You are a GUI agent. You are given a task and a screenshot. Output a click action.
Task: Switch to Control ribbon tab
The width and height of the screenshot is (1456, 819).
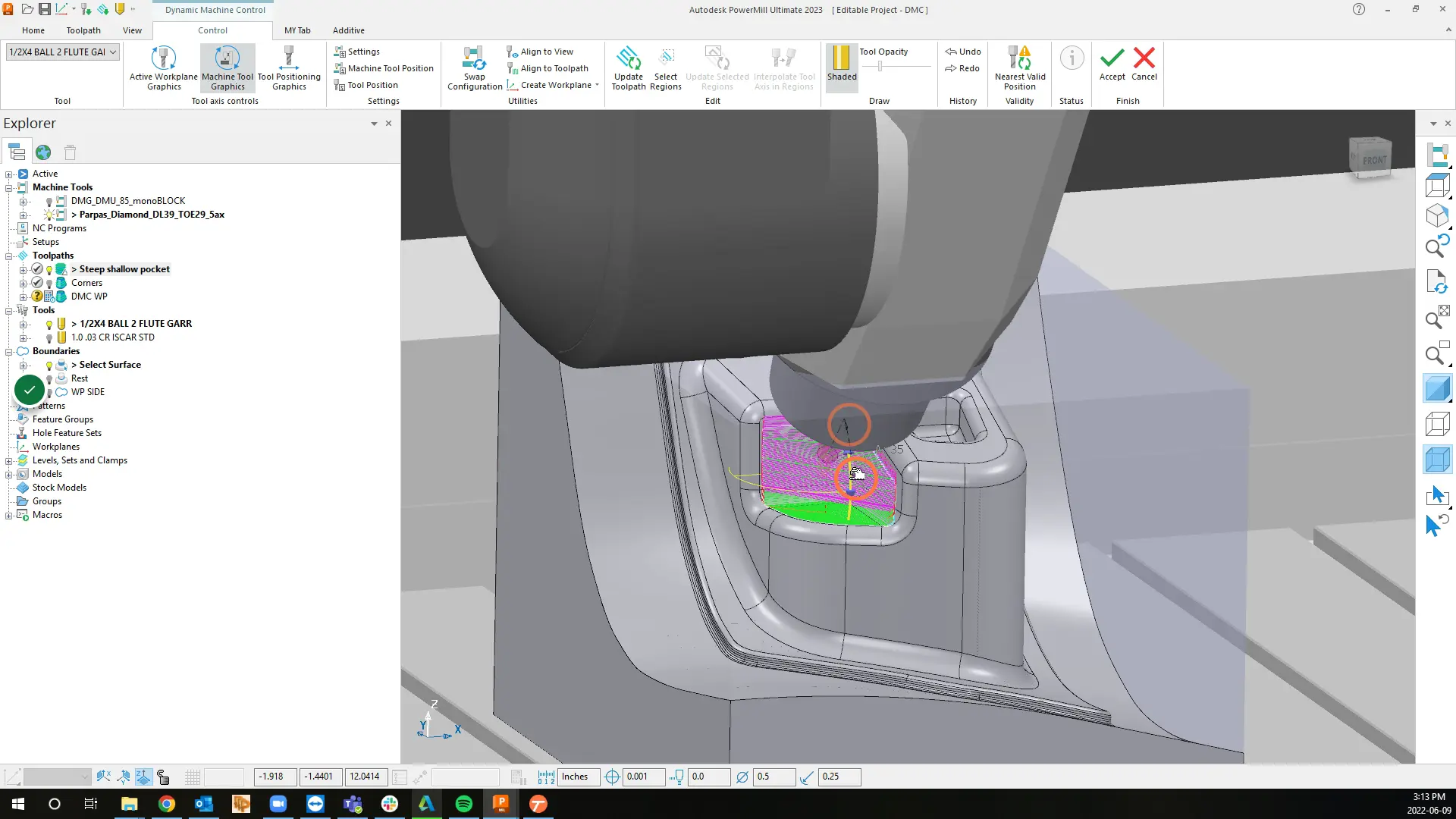212,30
